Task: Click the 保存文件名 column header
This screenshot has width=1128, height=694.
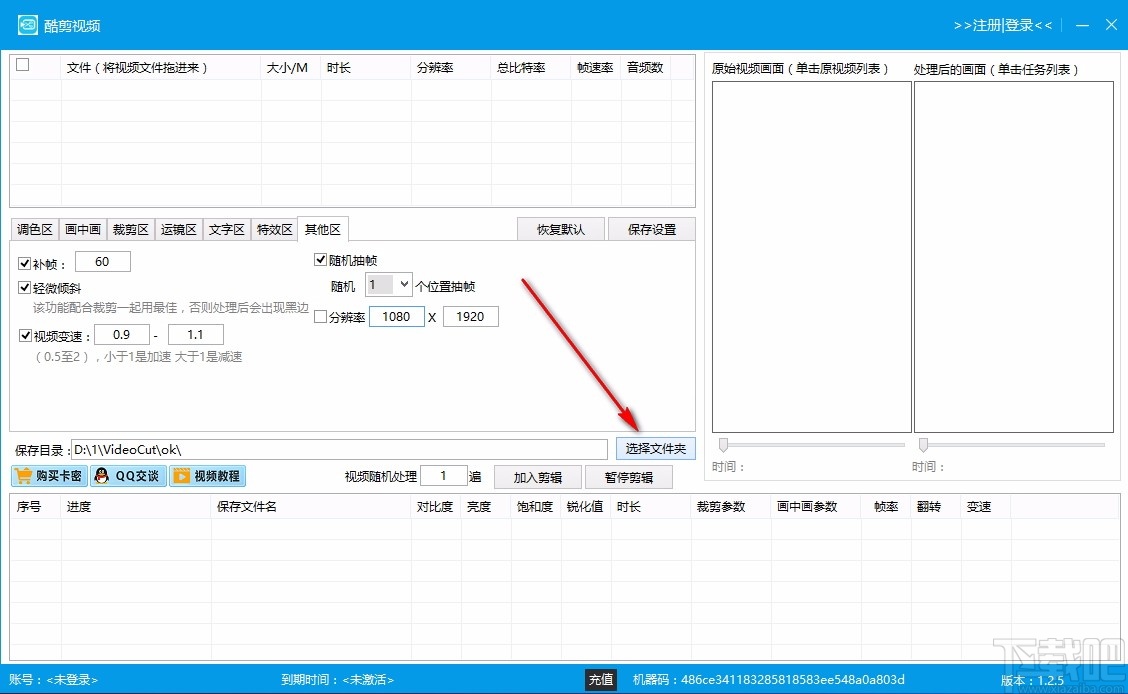Action: coord(311,506)
